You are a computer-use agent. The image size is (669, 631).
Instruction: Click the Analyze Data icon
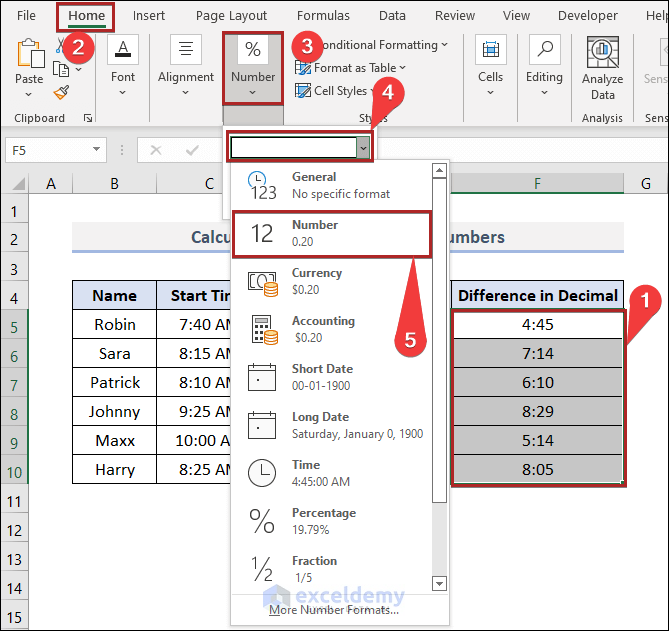602,54
